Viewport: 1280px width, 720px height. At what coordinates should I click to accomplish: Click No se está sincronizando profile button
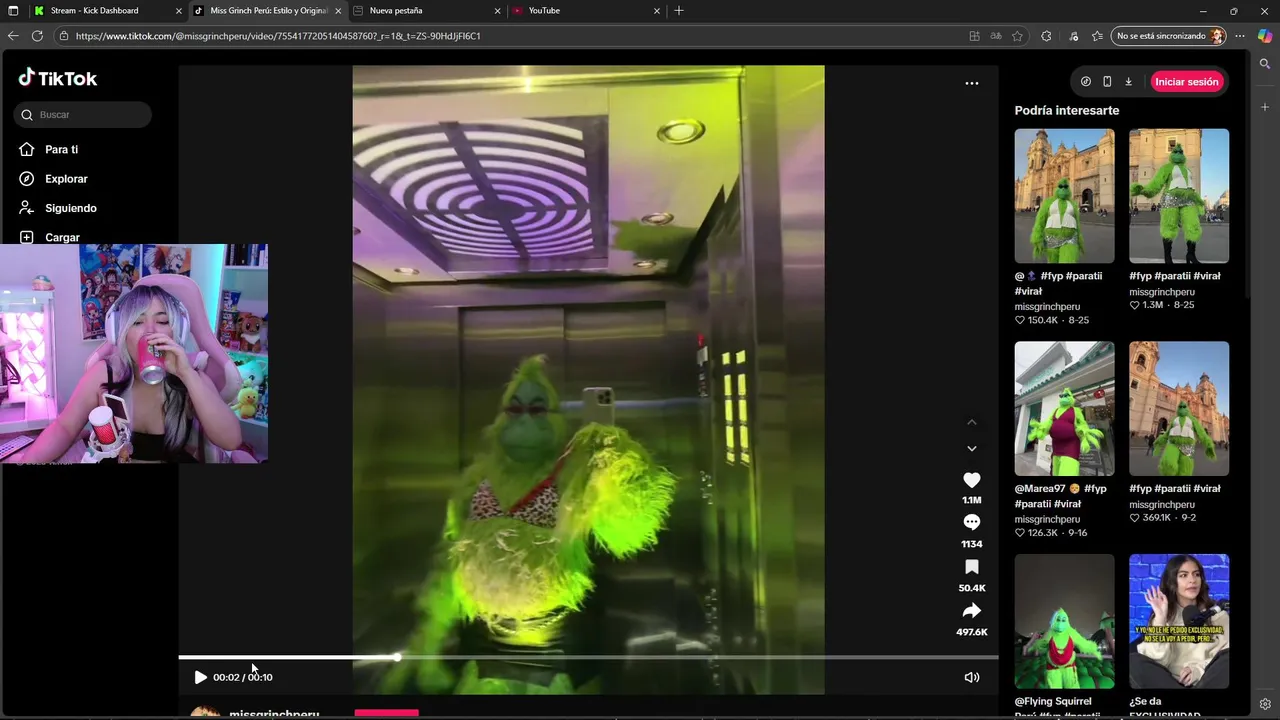[x=1169, y=36]
